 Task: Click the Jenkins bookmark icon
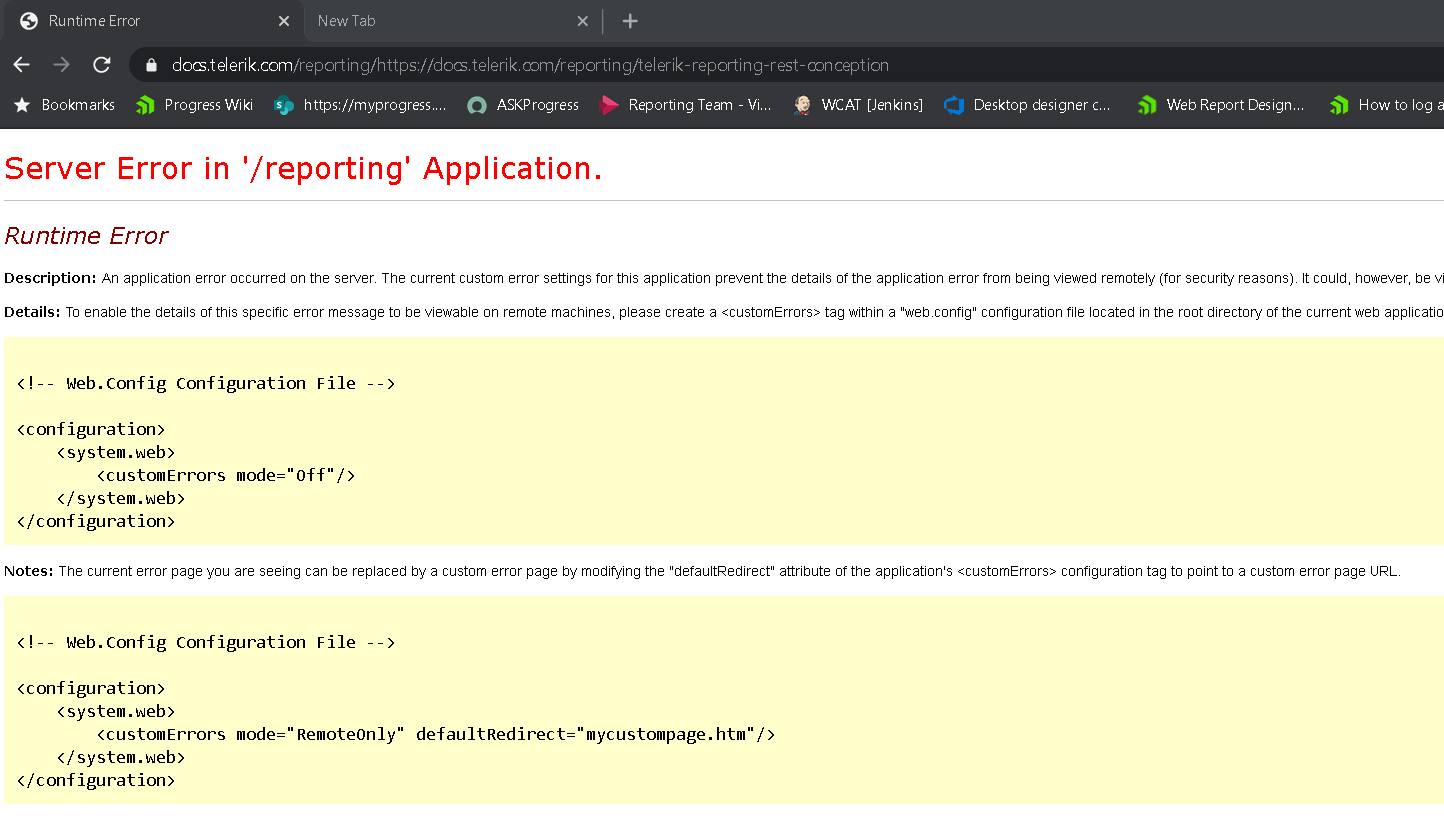pyautogui.click(x=802, y=105)
